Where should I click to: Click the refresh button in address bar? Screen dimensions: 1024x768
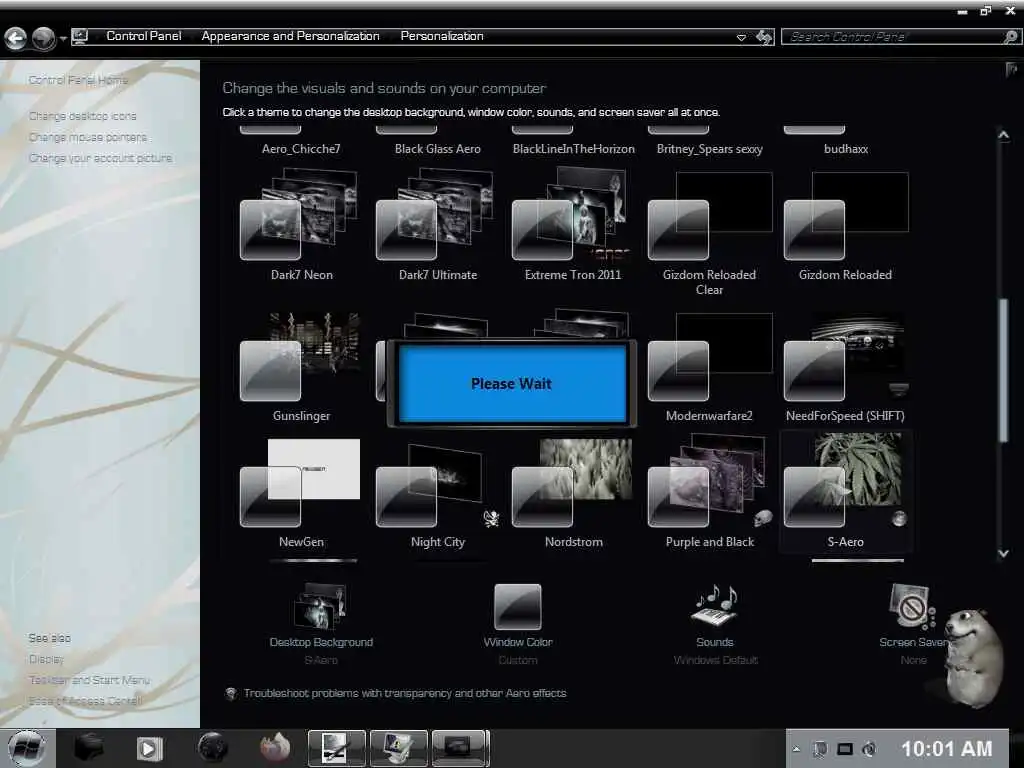point(763,37)
